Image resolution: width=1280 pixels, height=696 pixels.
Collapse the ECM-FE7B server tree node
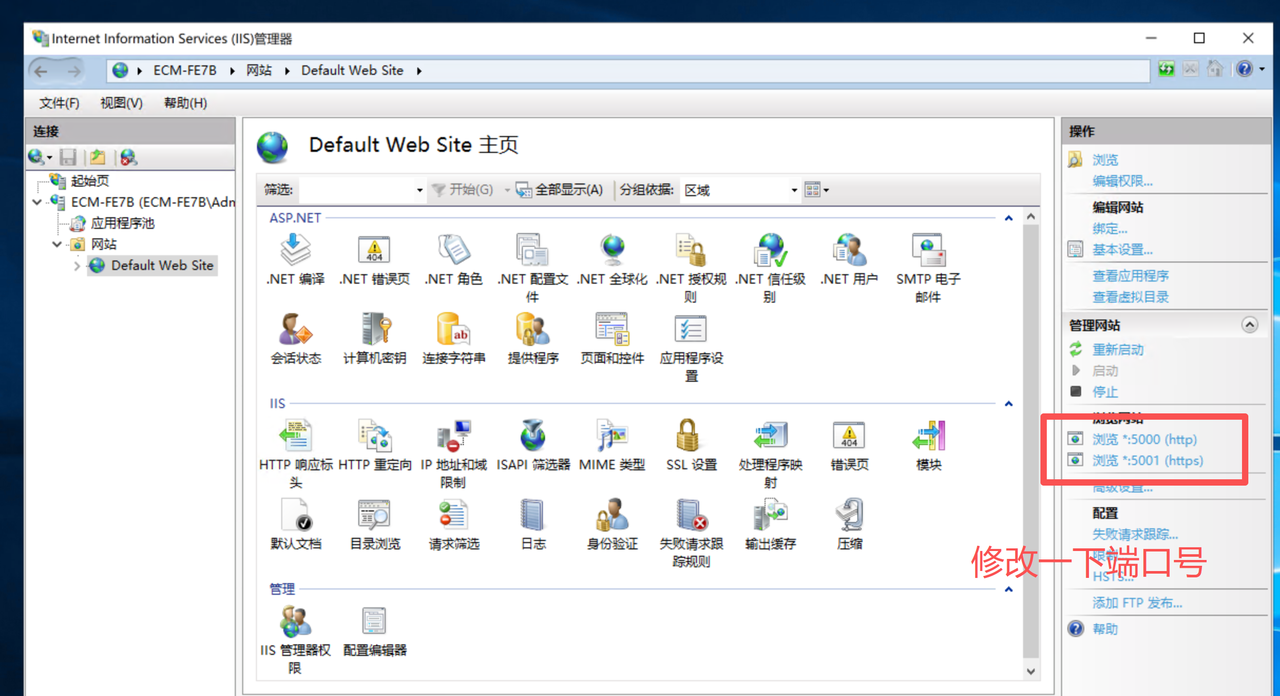point(37,202)
